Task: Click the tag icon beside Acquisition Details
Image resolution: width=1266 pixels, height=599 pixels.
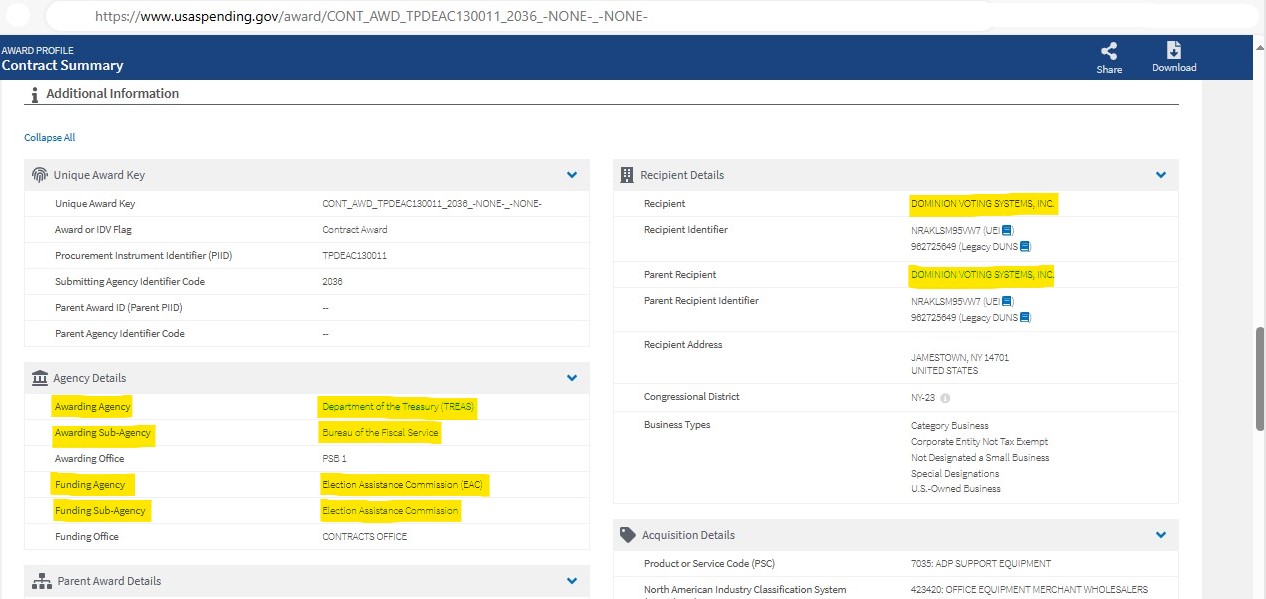Action: [628, 535]
